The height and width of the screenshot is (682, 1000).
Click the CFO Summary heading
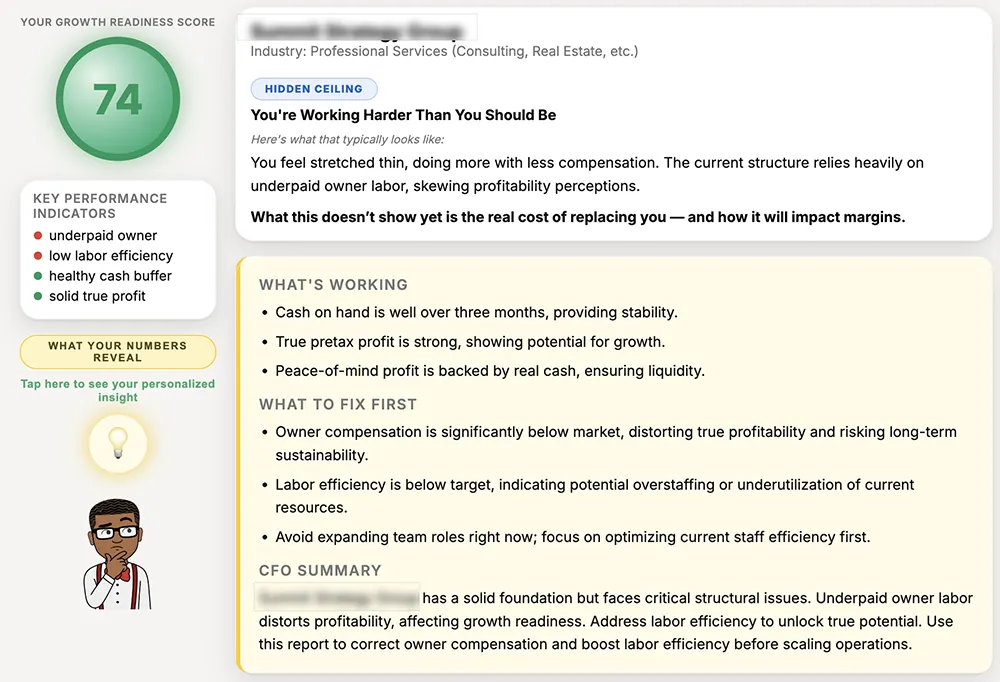[320, 570]
